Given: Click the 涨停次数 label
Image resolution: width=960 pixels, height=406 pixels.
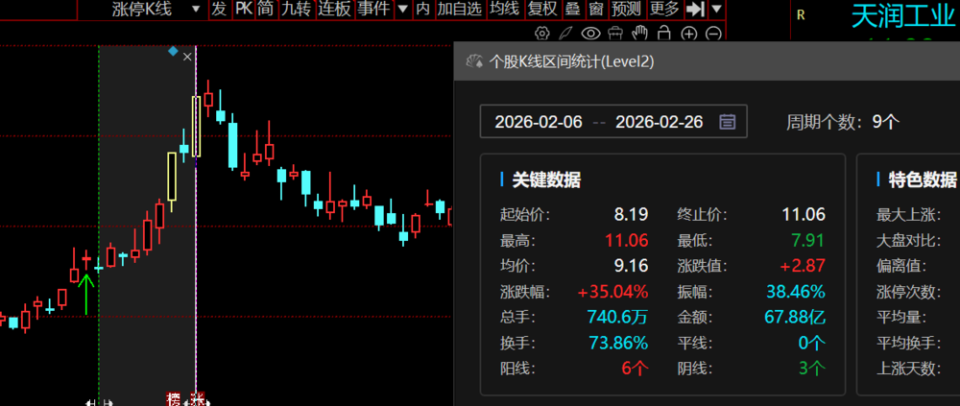Looking at the screenshot, I should click(x=908, y=292).
